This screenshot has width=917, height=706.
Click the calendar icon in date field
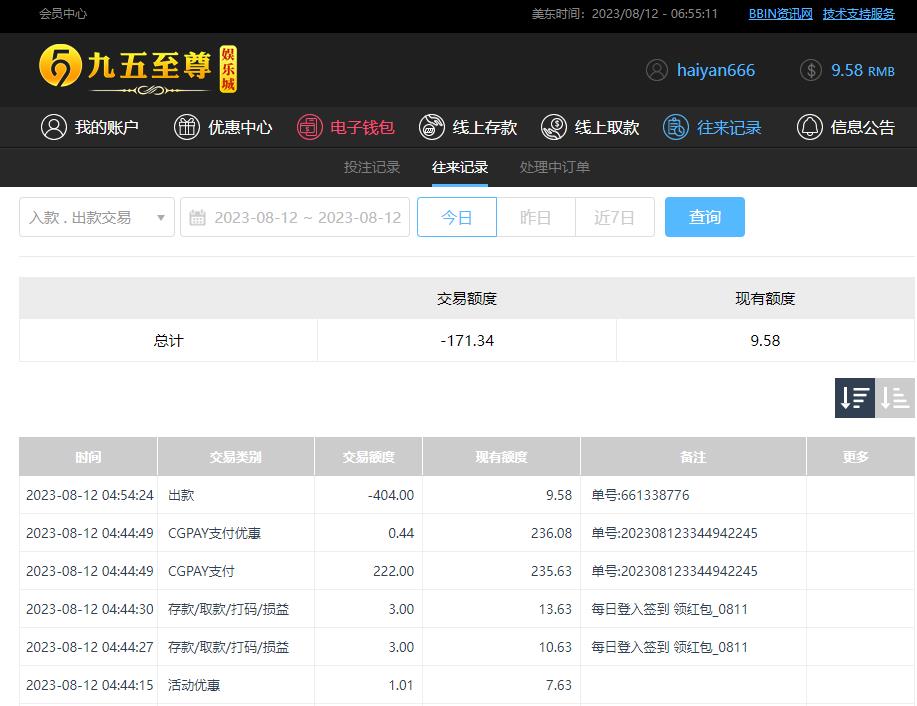(x=198, y=217)
